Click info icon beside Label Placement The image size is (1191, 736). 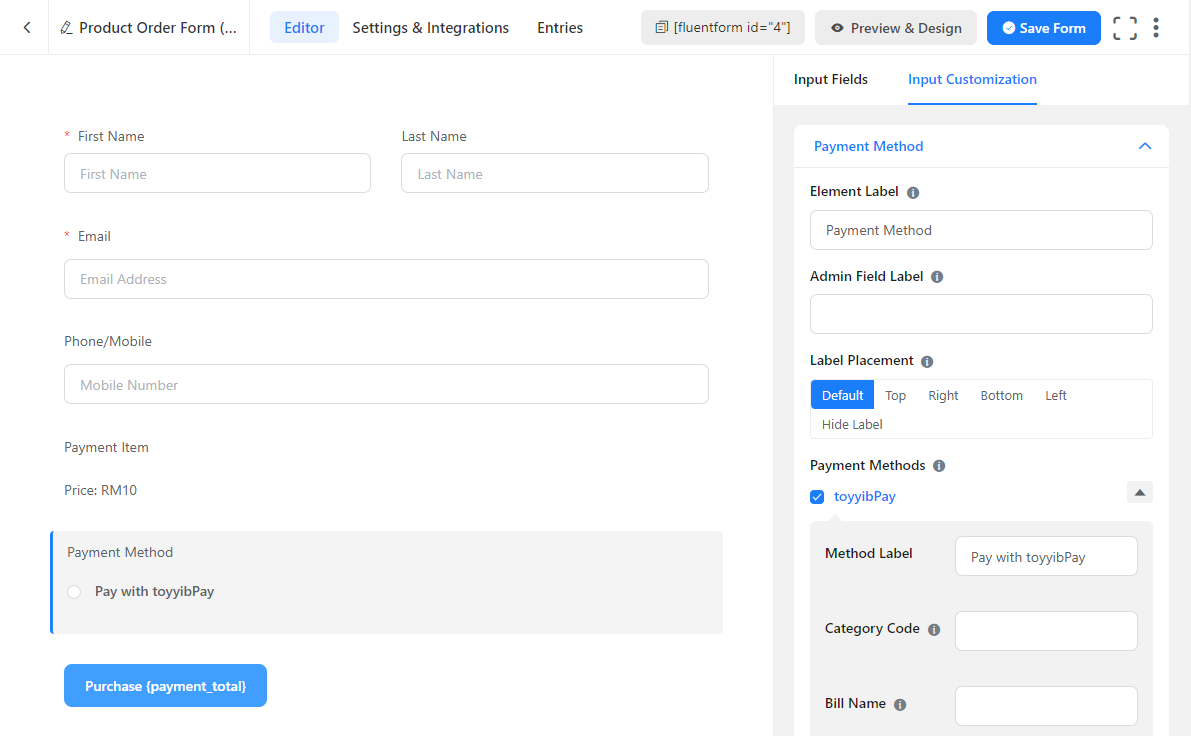(927, 361)
